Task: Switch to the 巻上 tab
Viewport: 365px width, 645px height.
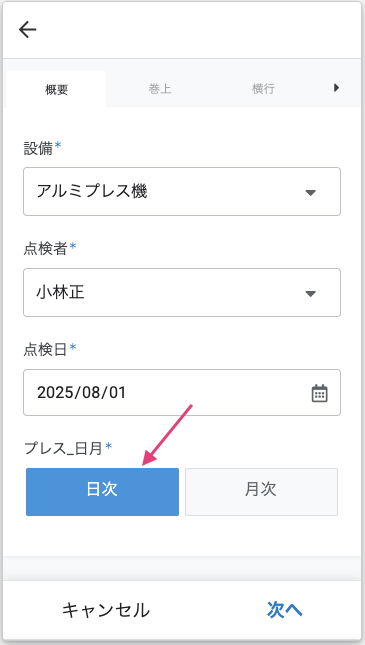Action: point(160,89)
